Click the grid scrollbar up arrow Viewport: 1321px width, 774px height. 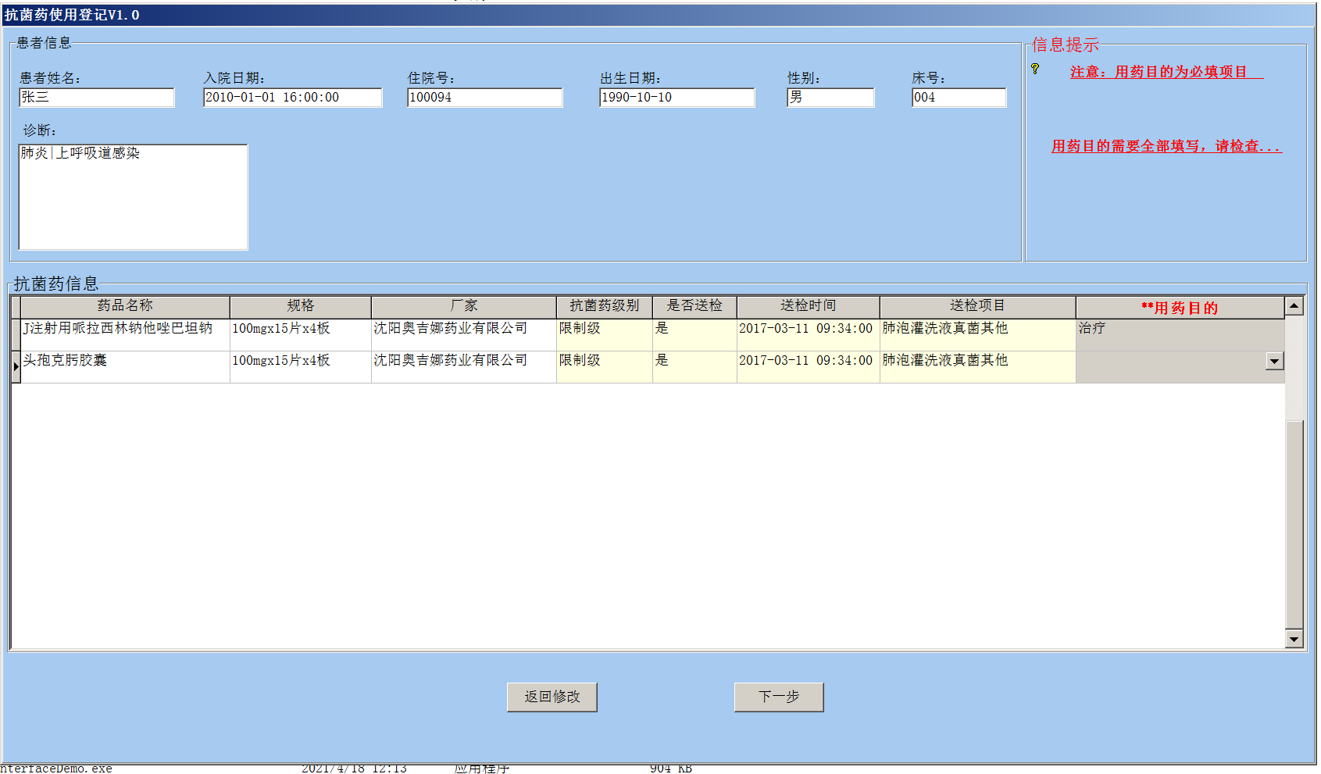(x=1294, y=306)
